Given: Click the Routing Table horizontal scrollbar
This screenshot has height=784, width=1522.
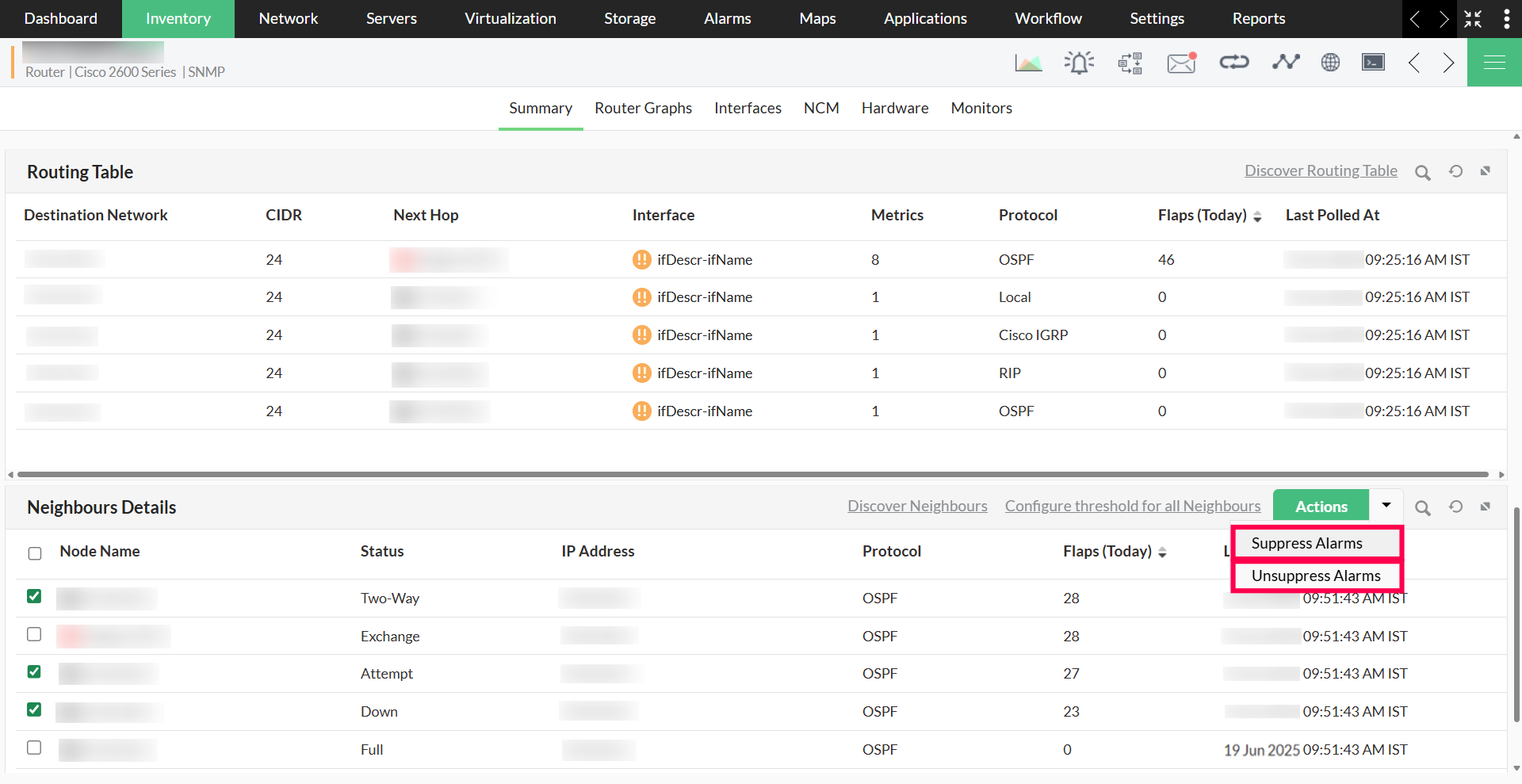Looking at the screenshot, I should (753, 475).
